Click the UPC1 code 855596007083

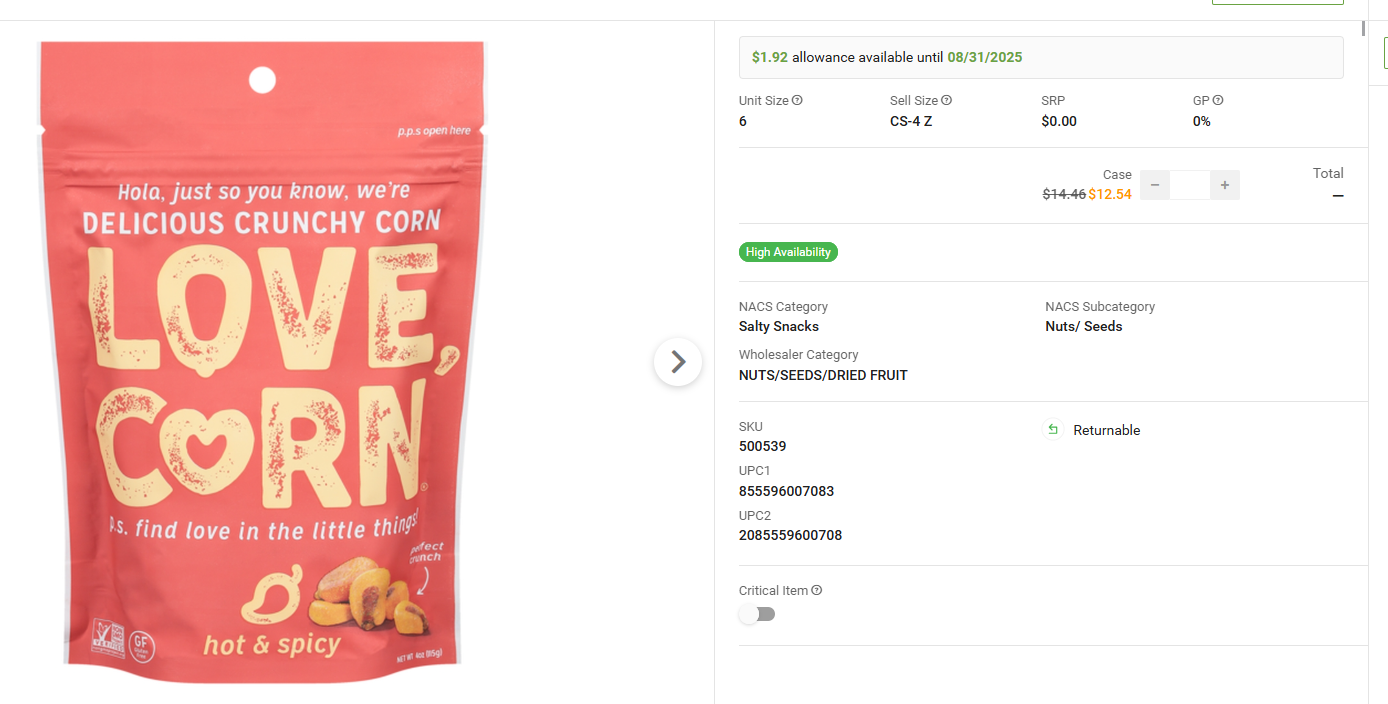click(x=786, y=491)
